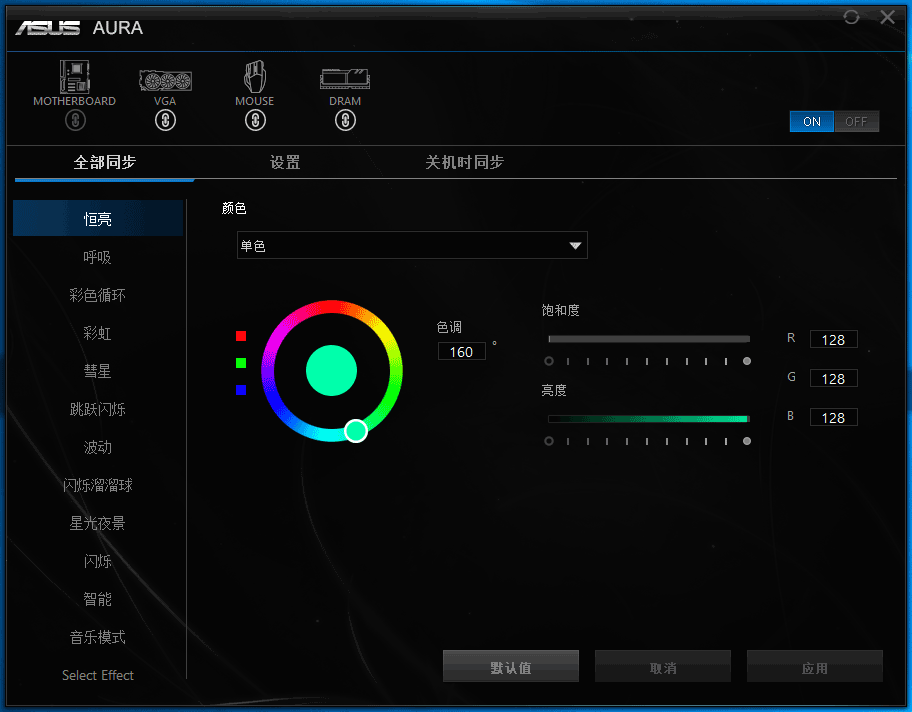Set brightness to minimum end dot

(x=548, y=441)
